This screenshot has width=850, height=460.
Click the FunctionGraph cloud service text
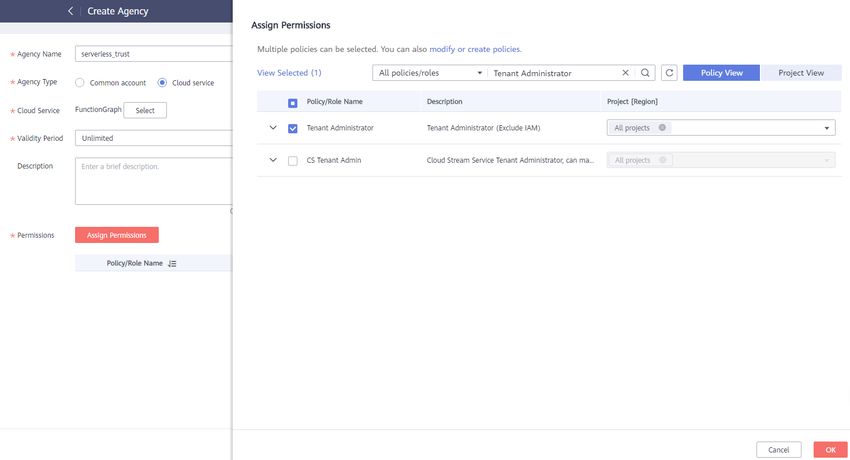(x=98, y=109)
